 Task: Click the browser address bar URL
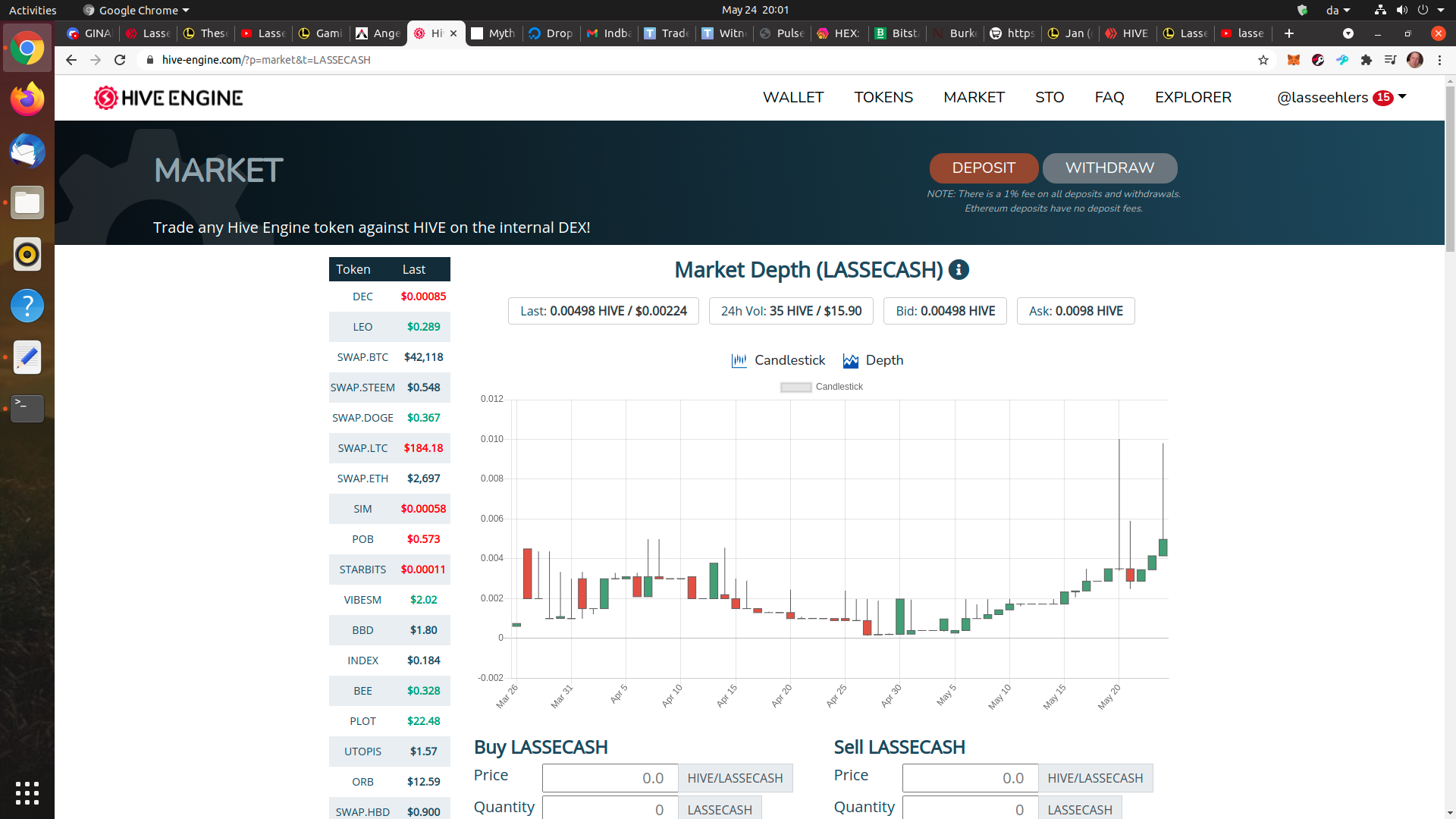tap(266, 60)
